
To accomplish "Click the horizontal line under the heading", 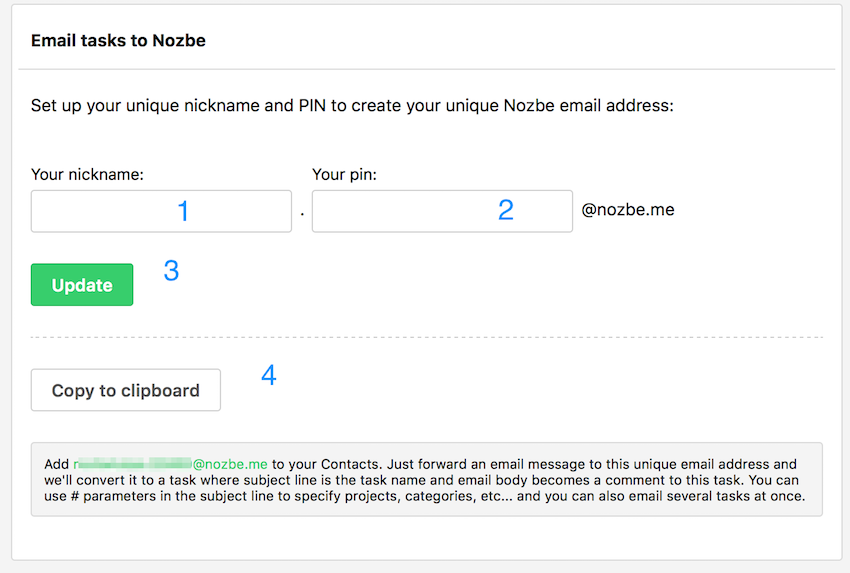I will pyautogui.click(x=427, y=69).
